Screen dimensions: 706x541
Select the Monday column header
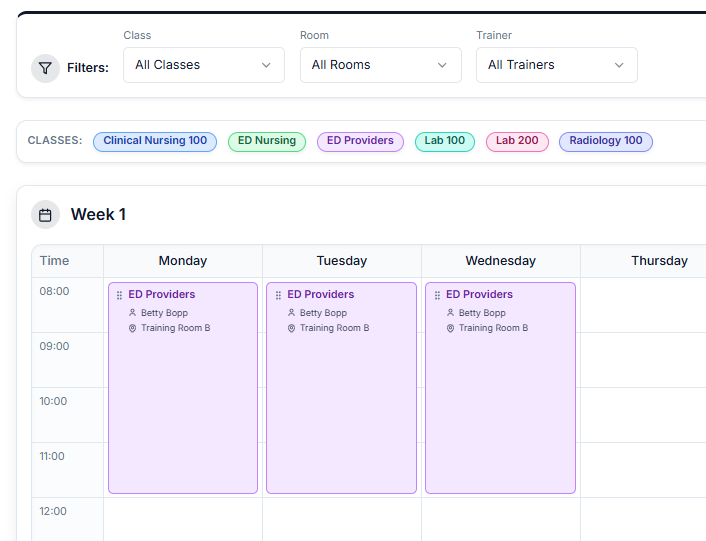[183, 261]
